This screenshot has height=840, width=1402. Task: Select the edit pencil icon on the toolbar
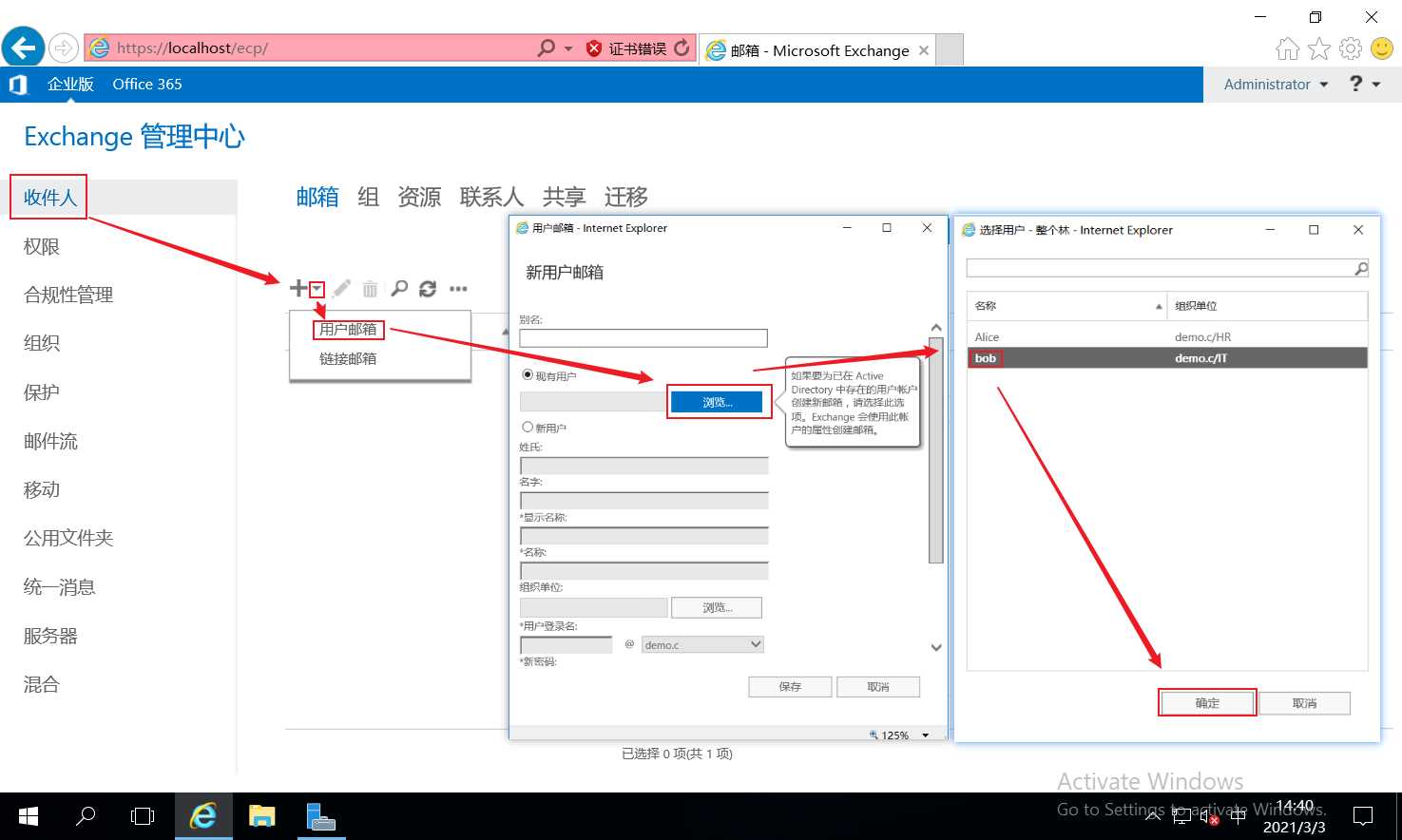click(x=341, y=288)
